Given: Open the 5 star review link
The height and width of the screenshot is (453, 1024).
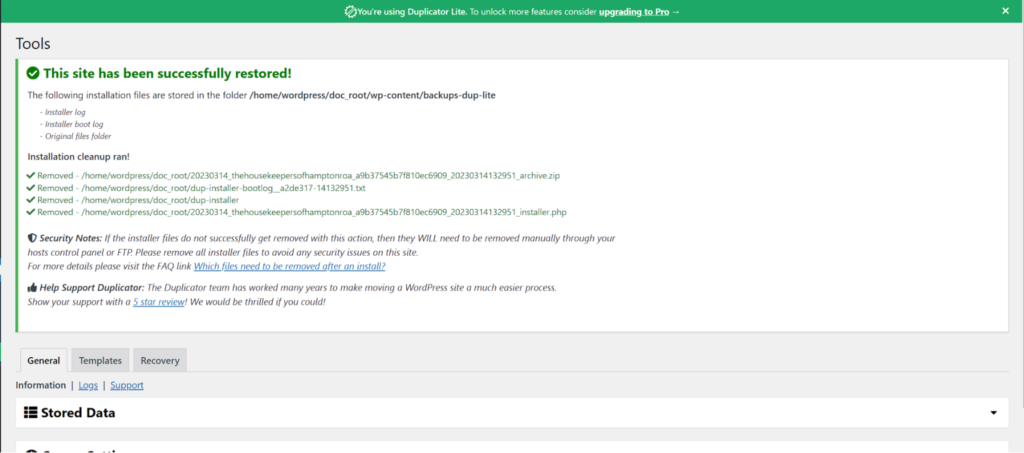Looking at the screenshot, I should (x=159, y=302).
